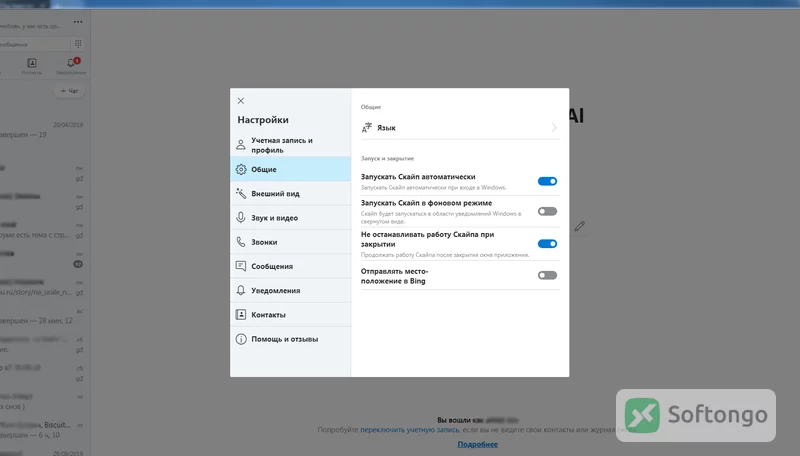Select the Общие settings tab
Image resolution: width=800 pixels, height=456 pixels.
click(x=290, y=169)
